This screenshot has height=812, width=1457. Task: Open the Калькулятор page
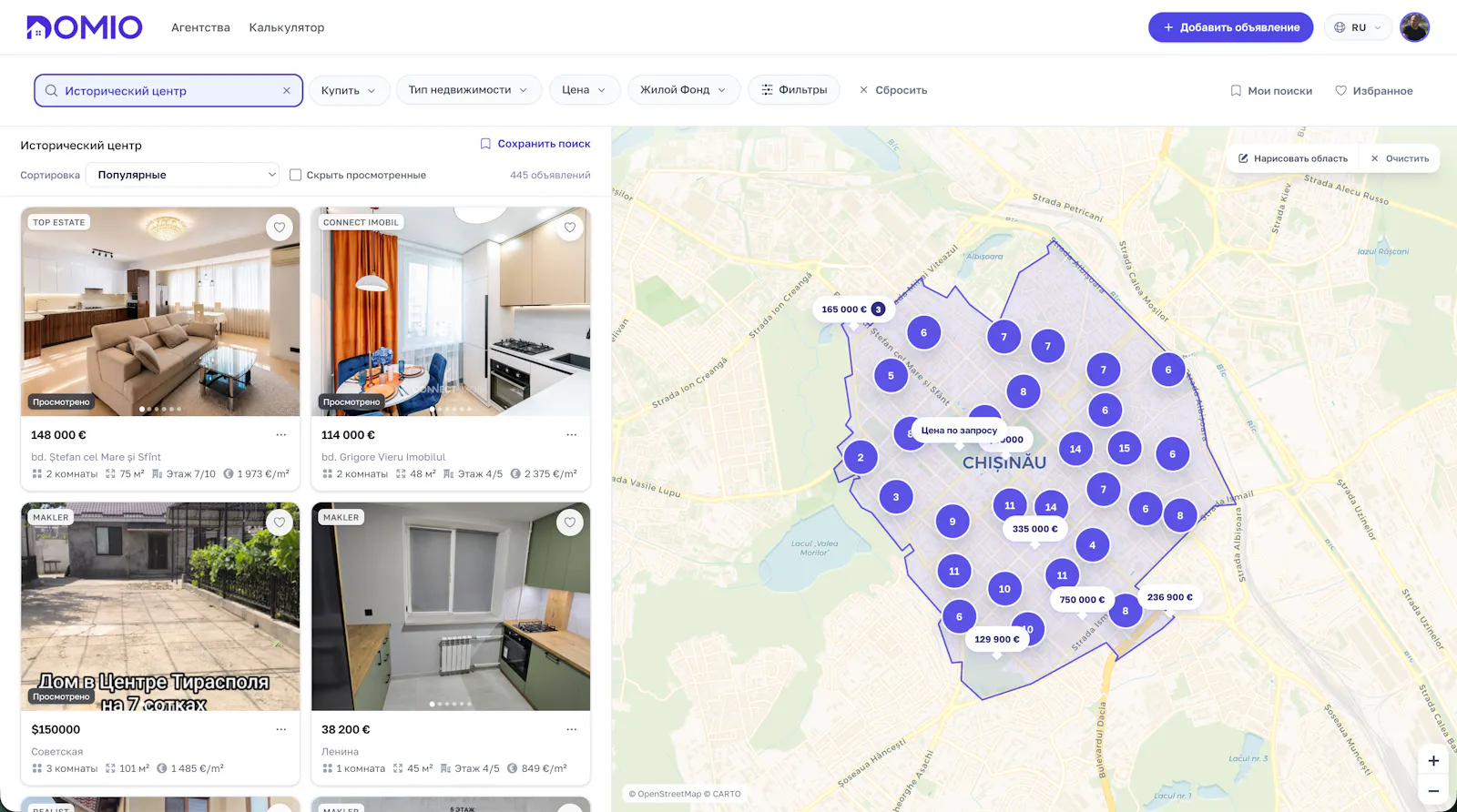[x=287, y=27]
